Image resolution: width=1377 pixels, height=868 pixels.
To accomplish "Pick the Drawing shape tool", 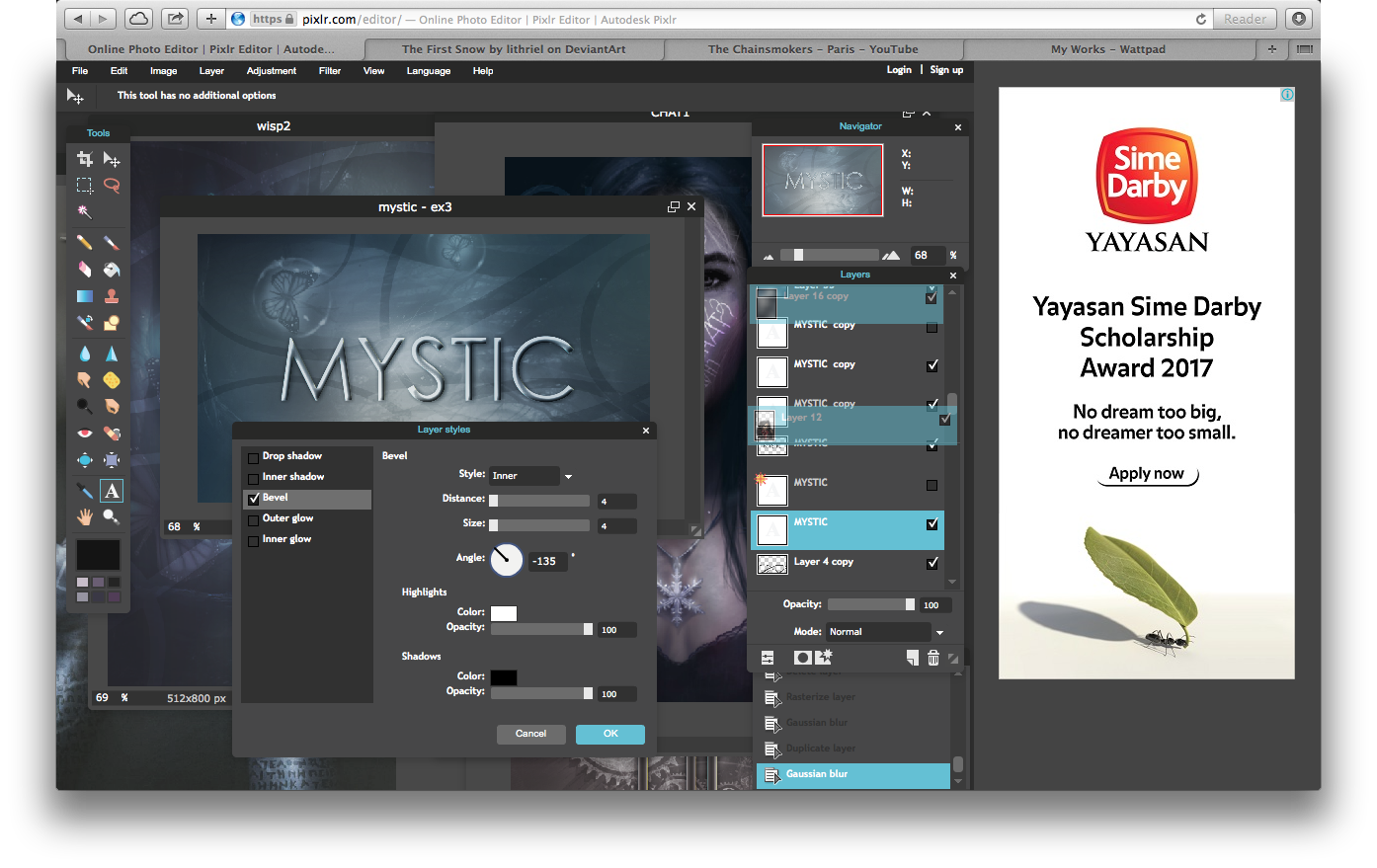I will [x=112, y=323].
